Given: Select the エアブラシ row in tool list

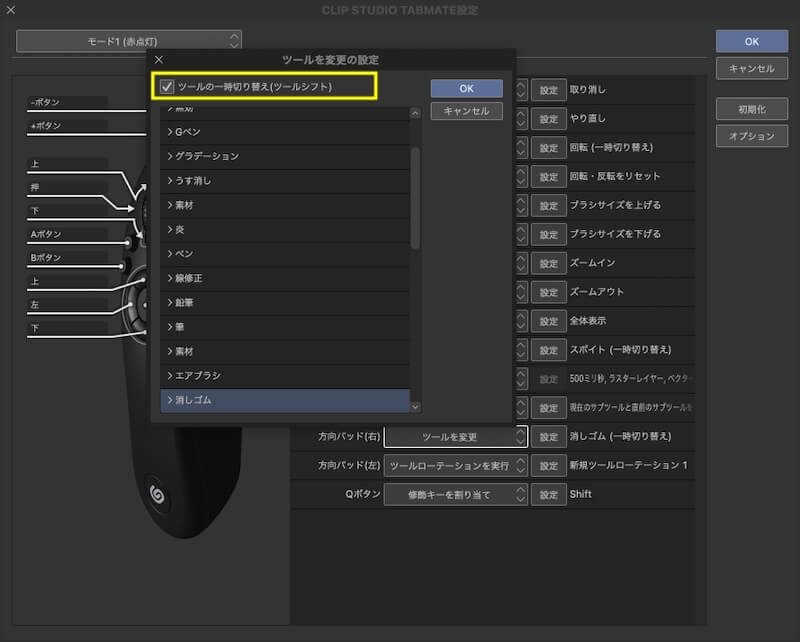Looking at the screenshot, I should [x=285, y=376].
